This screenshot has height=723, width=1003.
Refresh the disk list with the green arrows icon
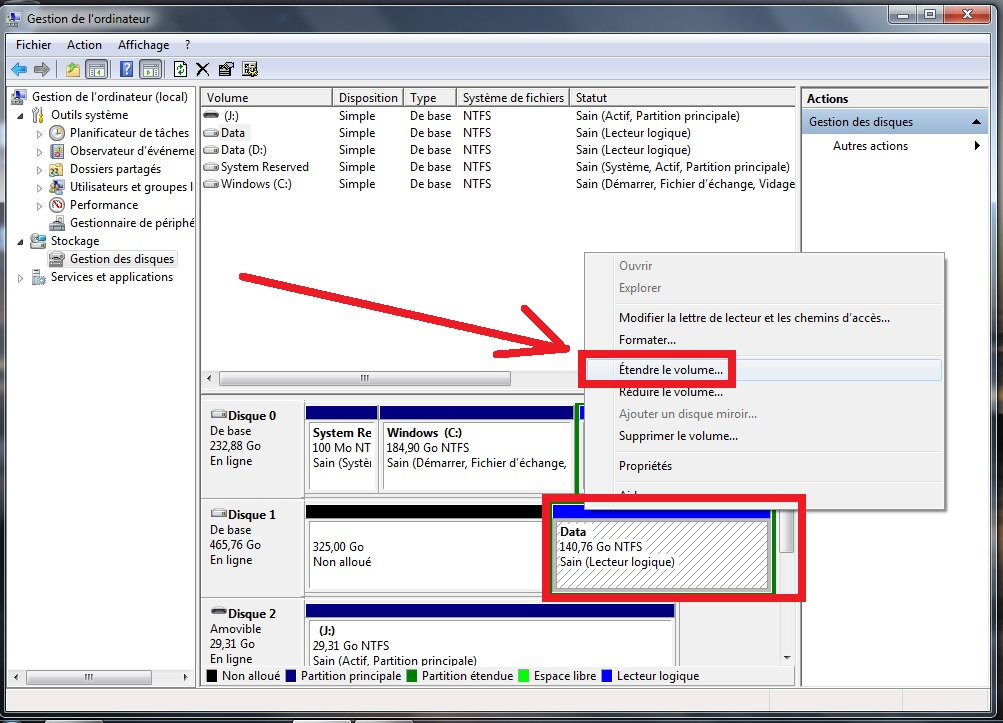tap(180, 69)
